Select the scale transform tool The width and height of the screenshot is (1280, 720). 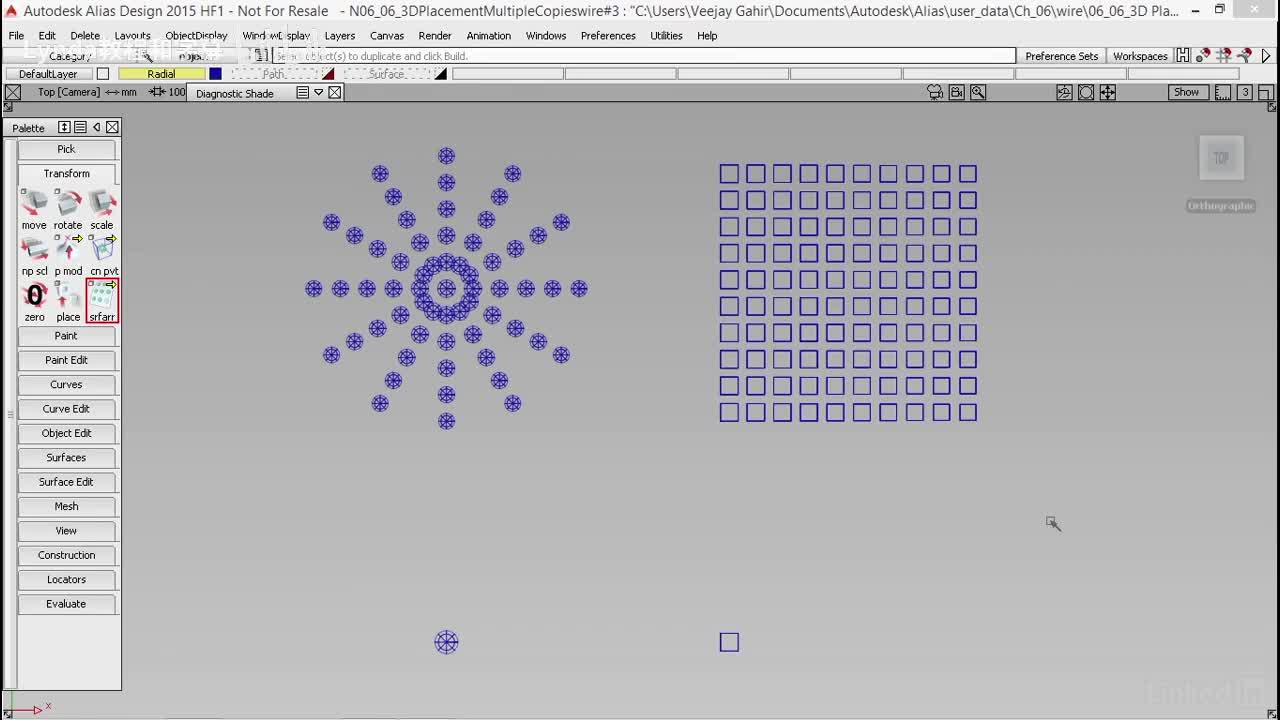pos(102,209)
